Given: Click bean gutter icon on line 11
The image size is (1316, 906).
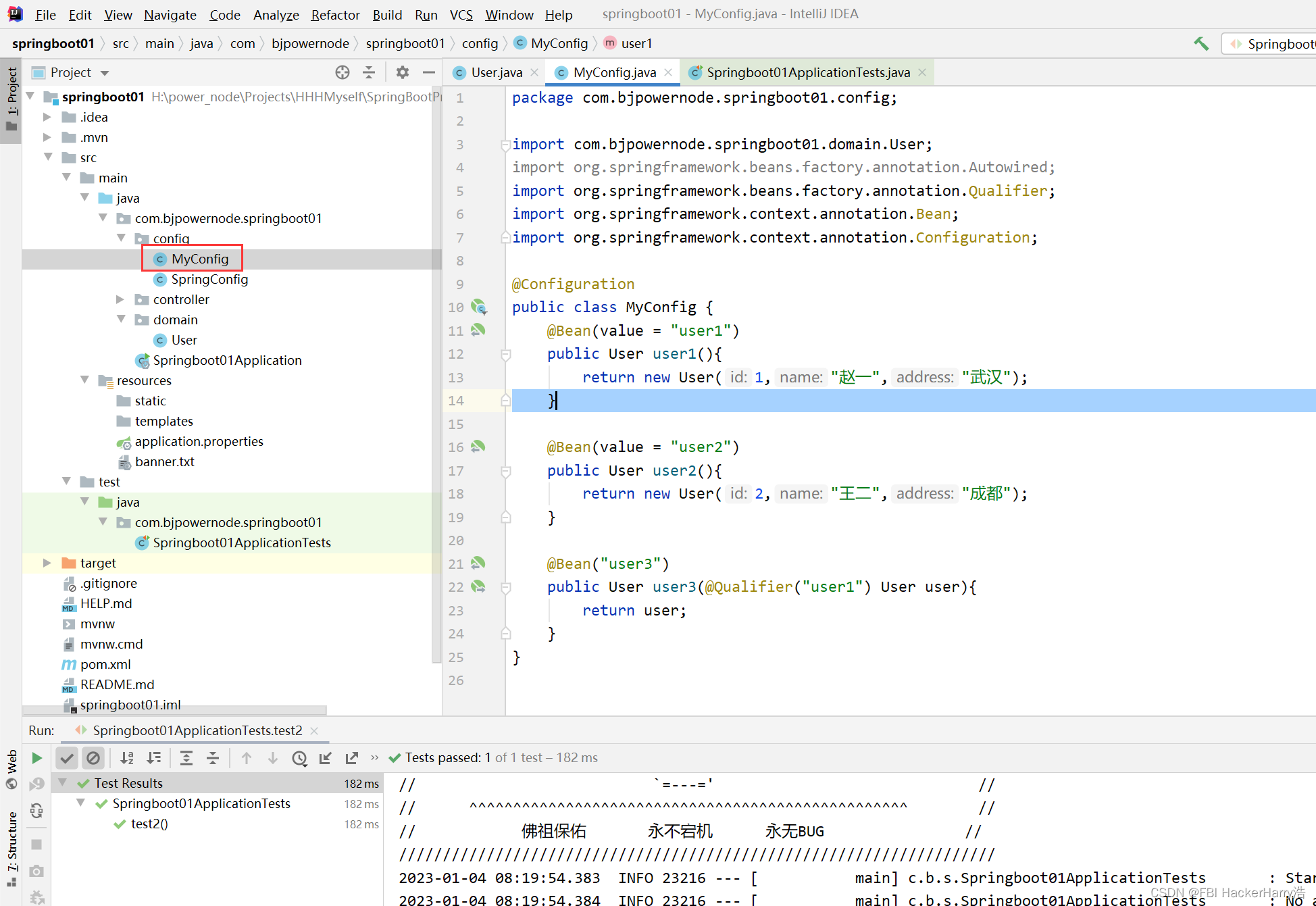Looking at the screenshot, I should 478,330.
